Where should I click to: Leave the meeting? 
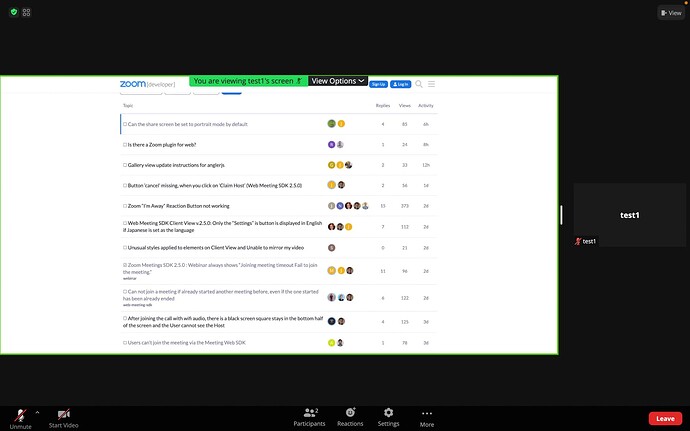[665, 419]
